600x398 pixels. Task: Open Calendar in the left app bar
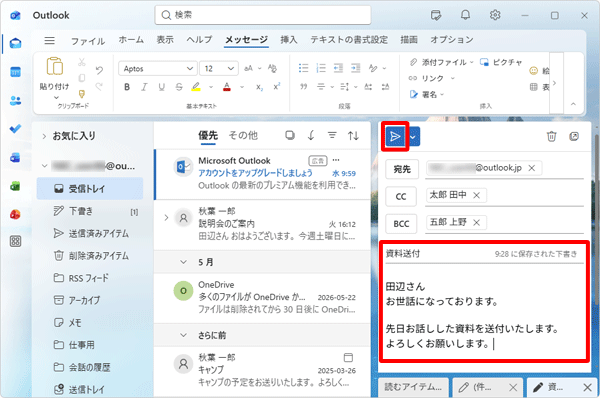(x=15, y=72)
